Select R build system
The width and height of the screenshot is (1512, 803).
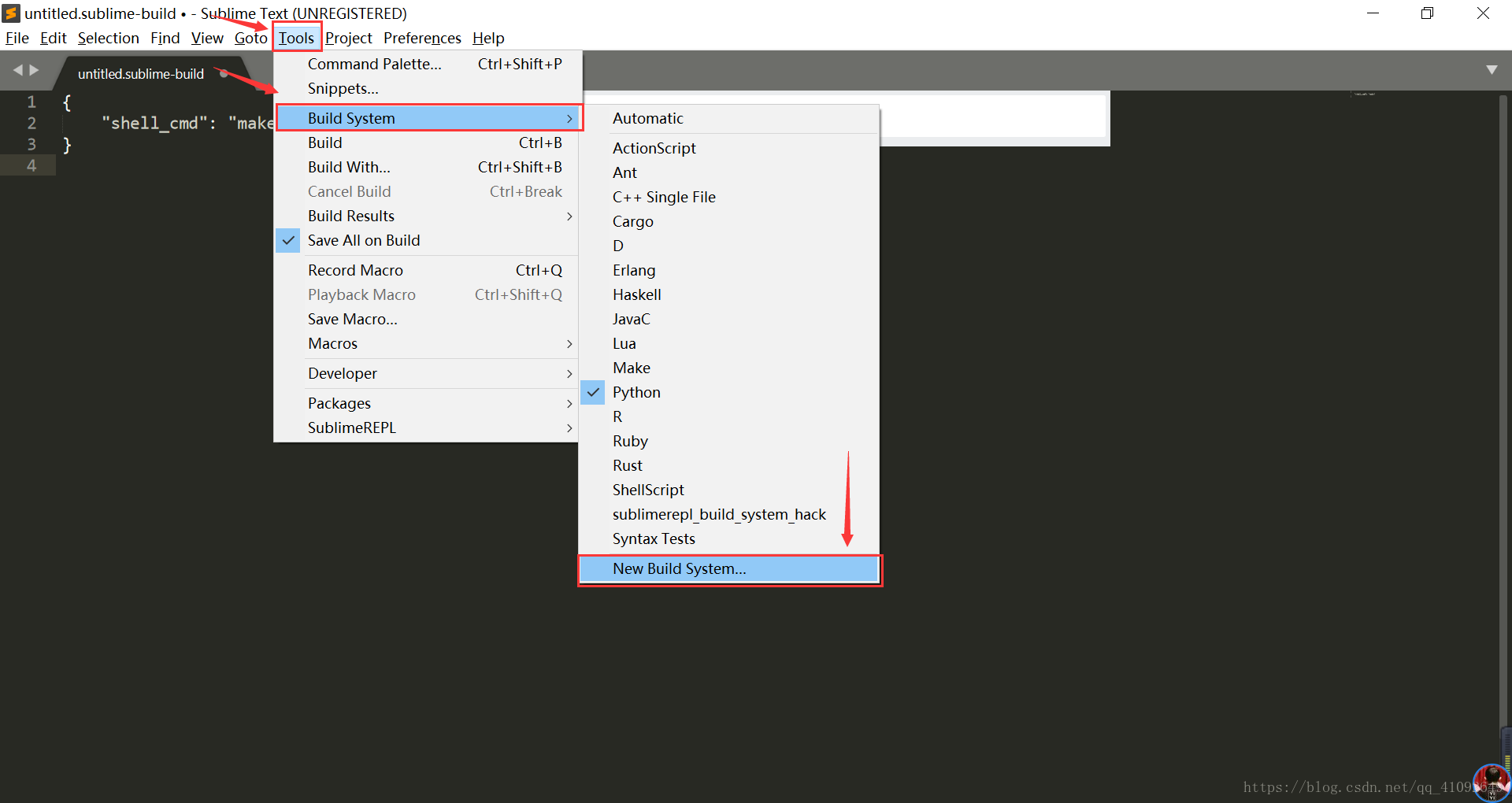click(729, 416)
